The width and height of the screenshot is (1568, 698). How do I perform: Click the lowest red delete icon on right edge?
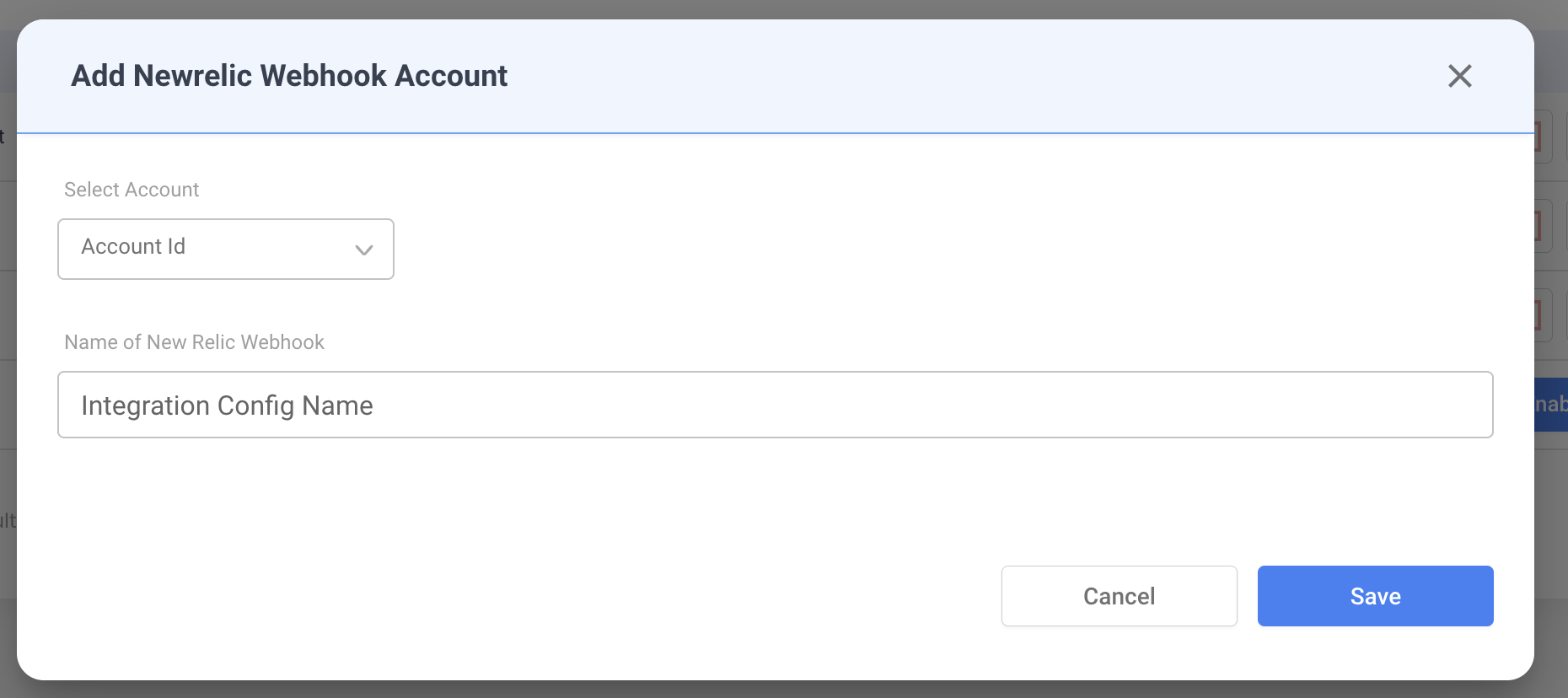pos(1541,315)
